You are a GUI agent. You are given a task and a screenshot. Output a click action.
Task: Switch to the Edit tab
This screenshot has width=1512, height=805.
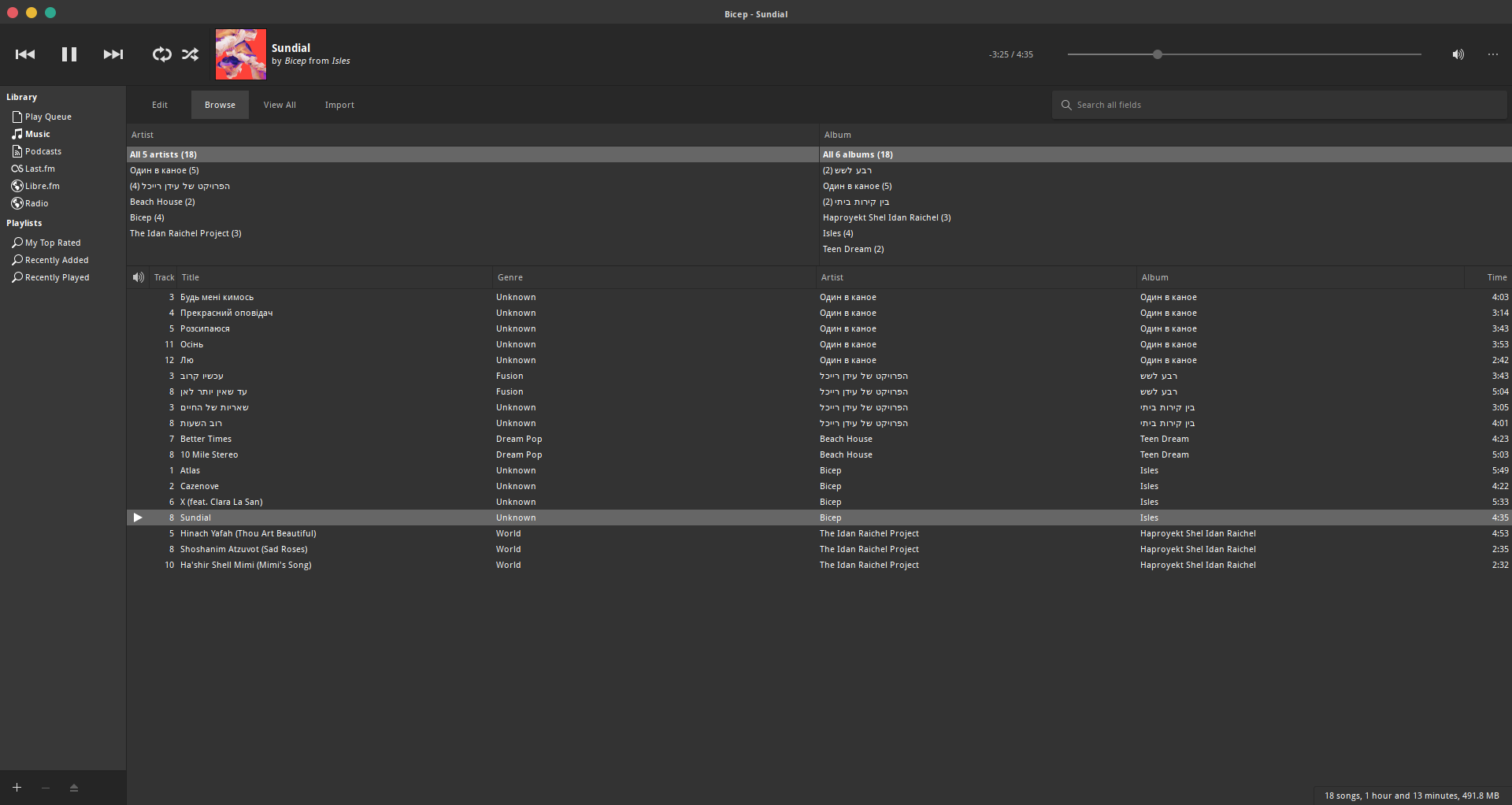[x=160, y=105]
